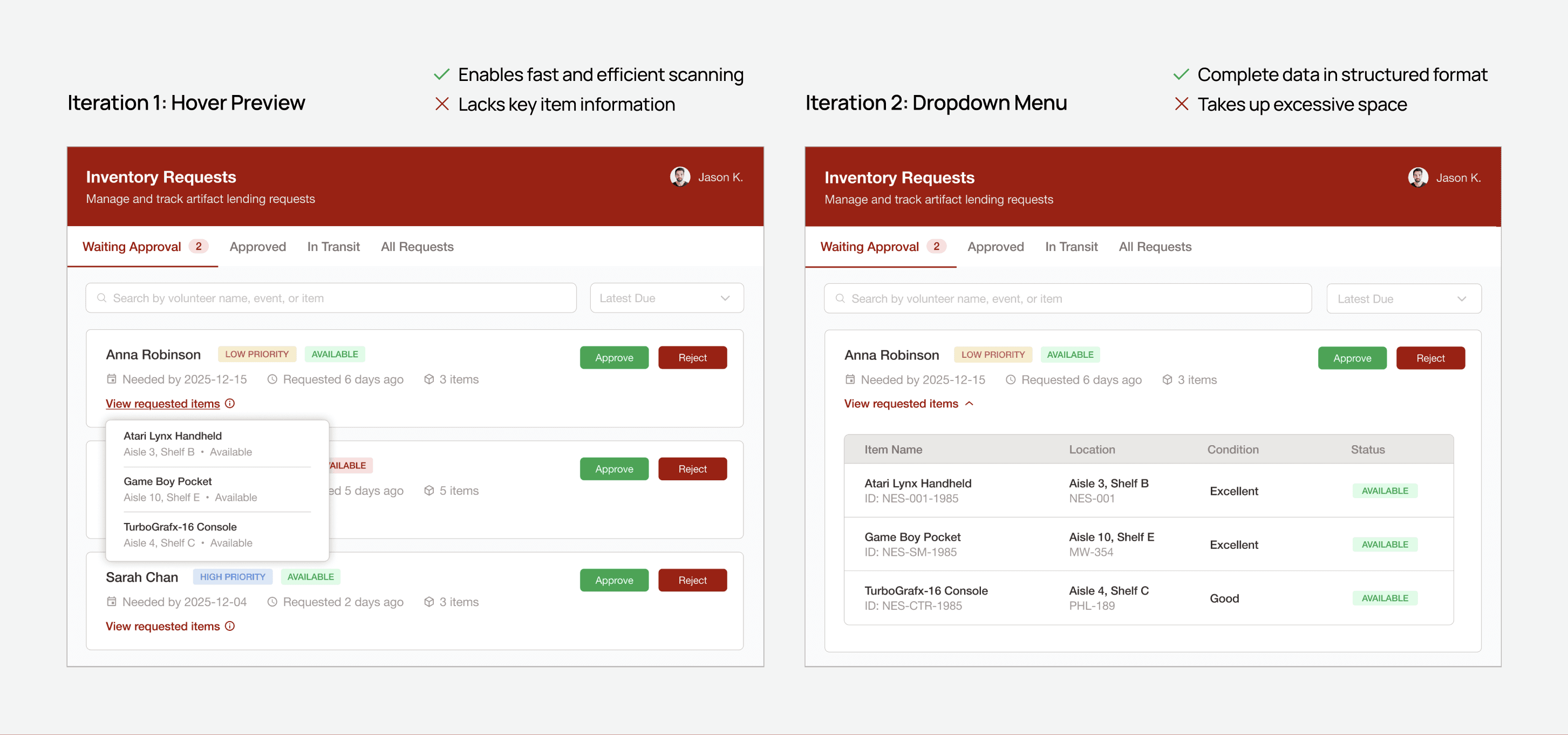This screenshot has width=1568, height=735.
Task: Click clock icon by Requested 2 days ago
Action: point(272,602)
